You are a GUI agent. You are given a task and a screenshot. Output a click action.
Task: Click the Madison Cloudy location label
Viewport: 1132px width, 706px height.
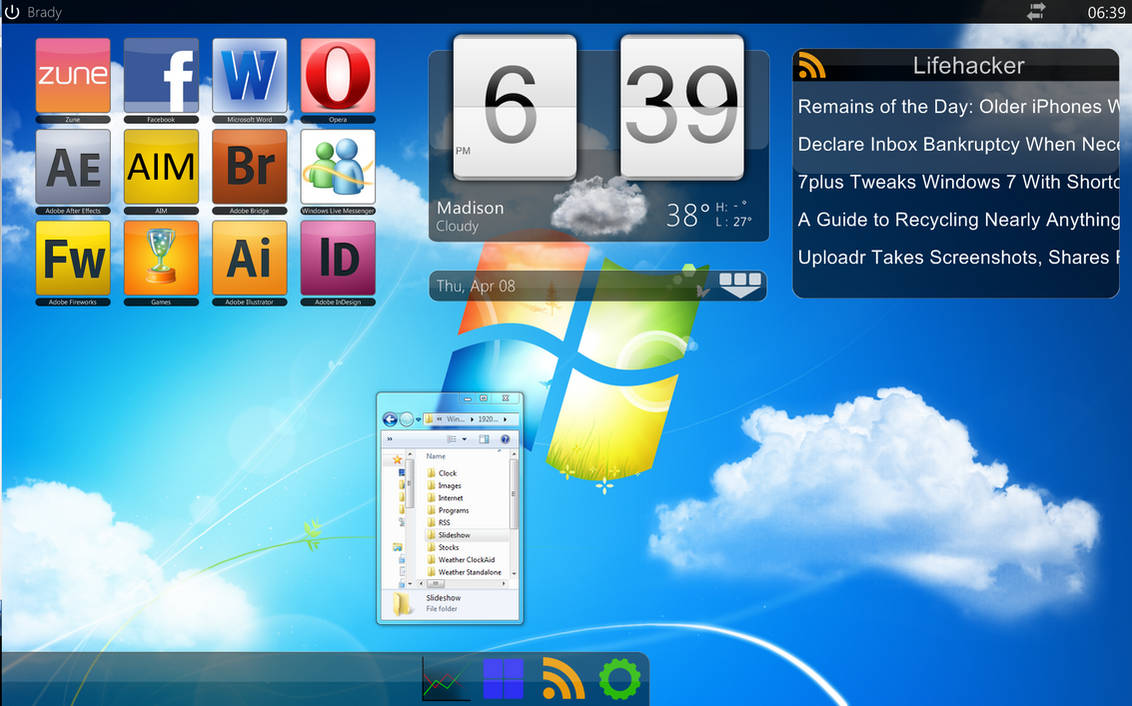[x=470, y=217]
